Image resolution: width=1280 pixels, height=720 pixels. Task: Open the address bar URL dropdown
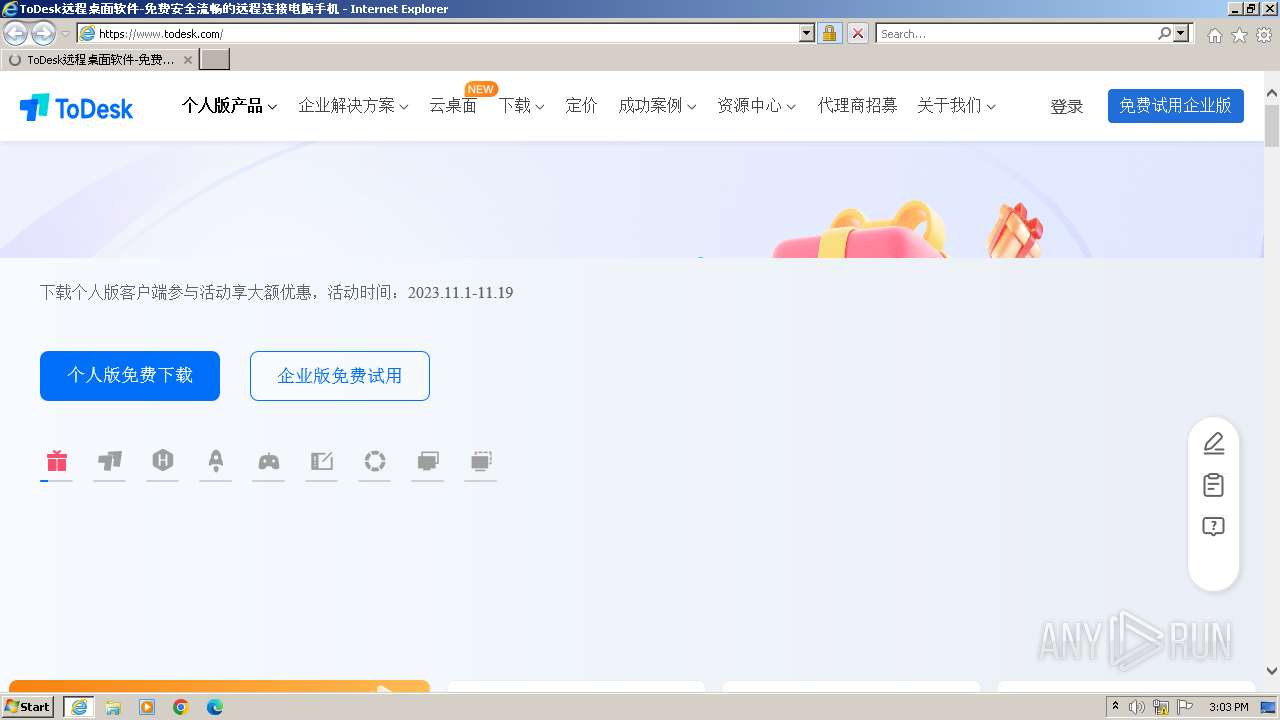[807, 33]
